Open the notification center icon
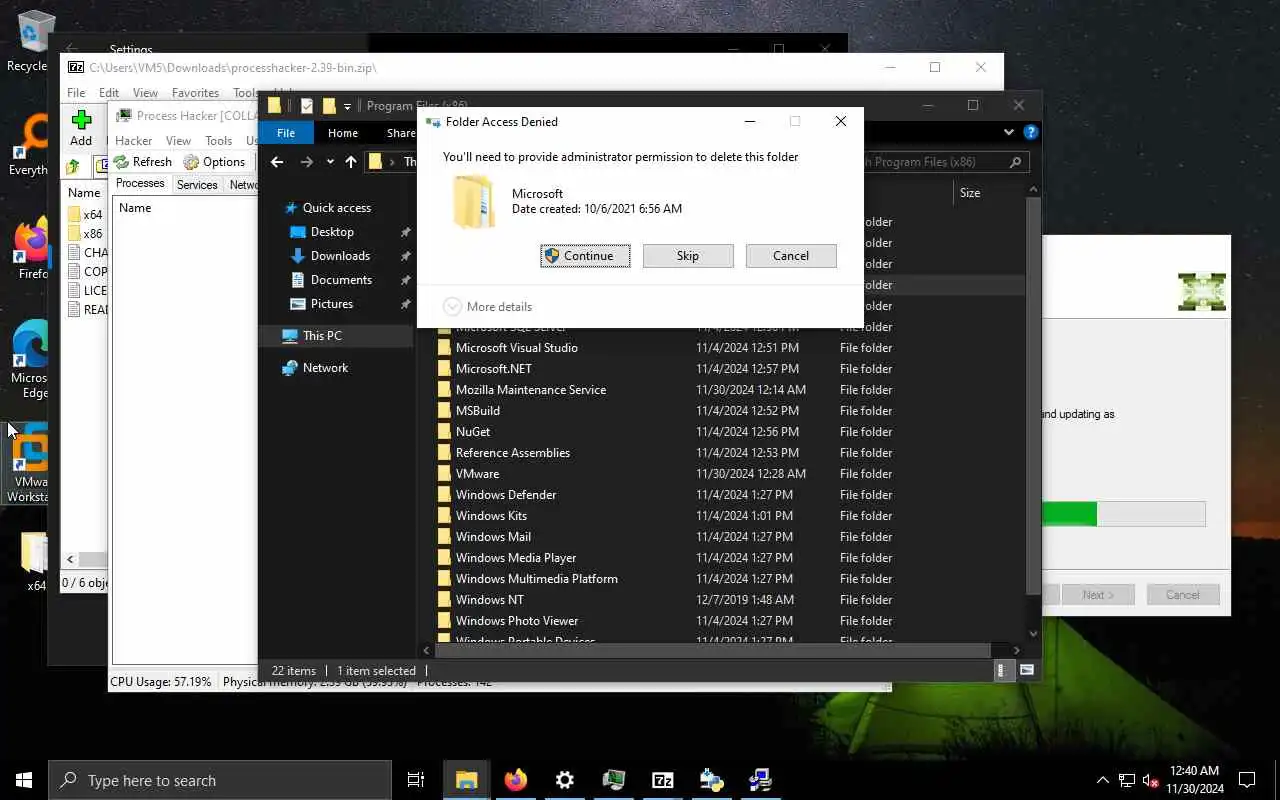Image resolution: width=1280 pixels, height=800 pixels. click(x=1247, y=780)
